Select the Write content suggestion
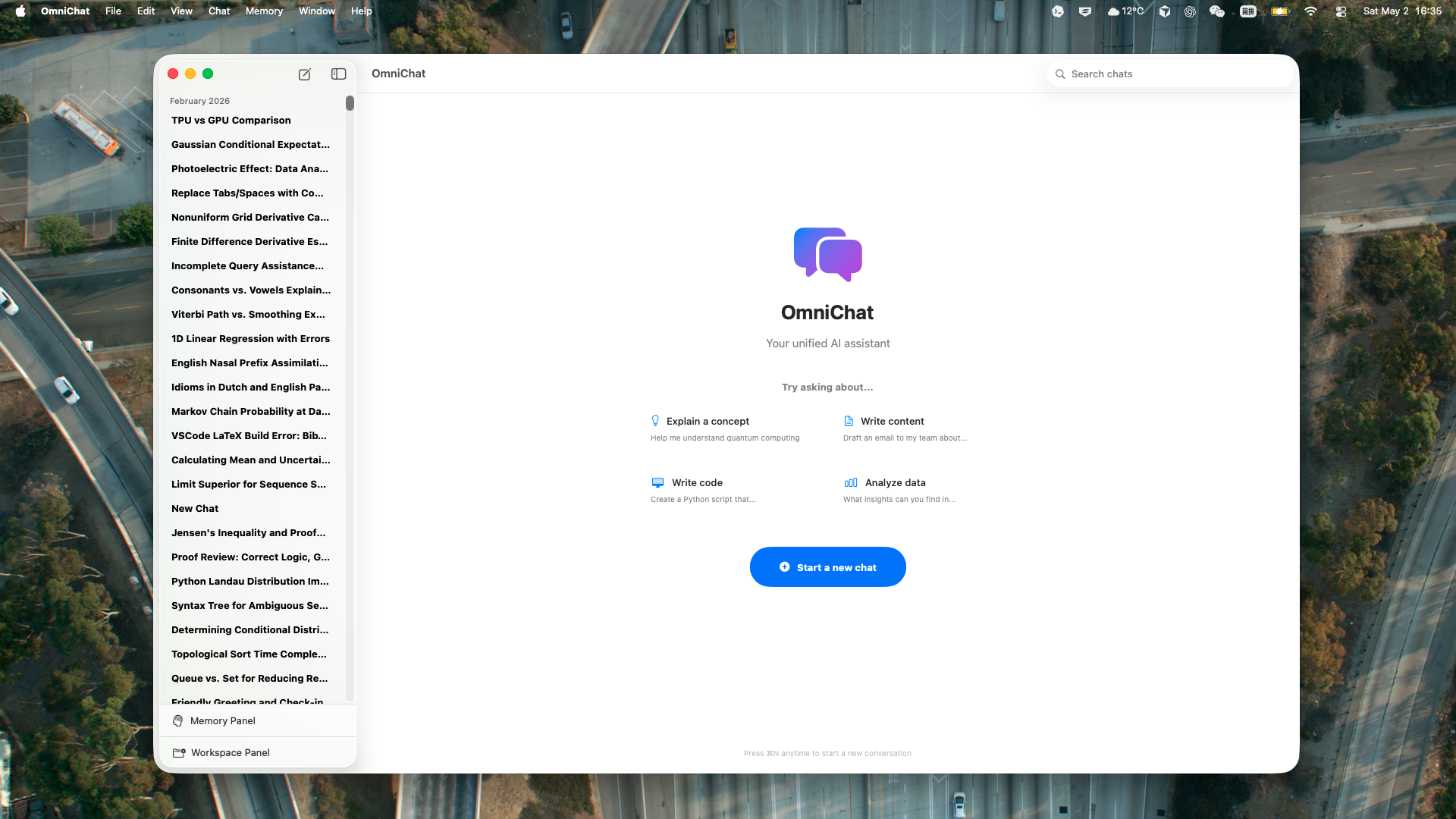Viewport: 1456px width, 819px height. 905,429
